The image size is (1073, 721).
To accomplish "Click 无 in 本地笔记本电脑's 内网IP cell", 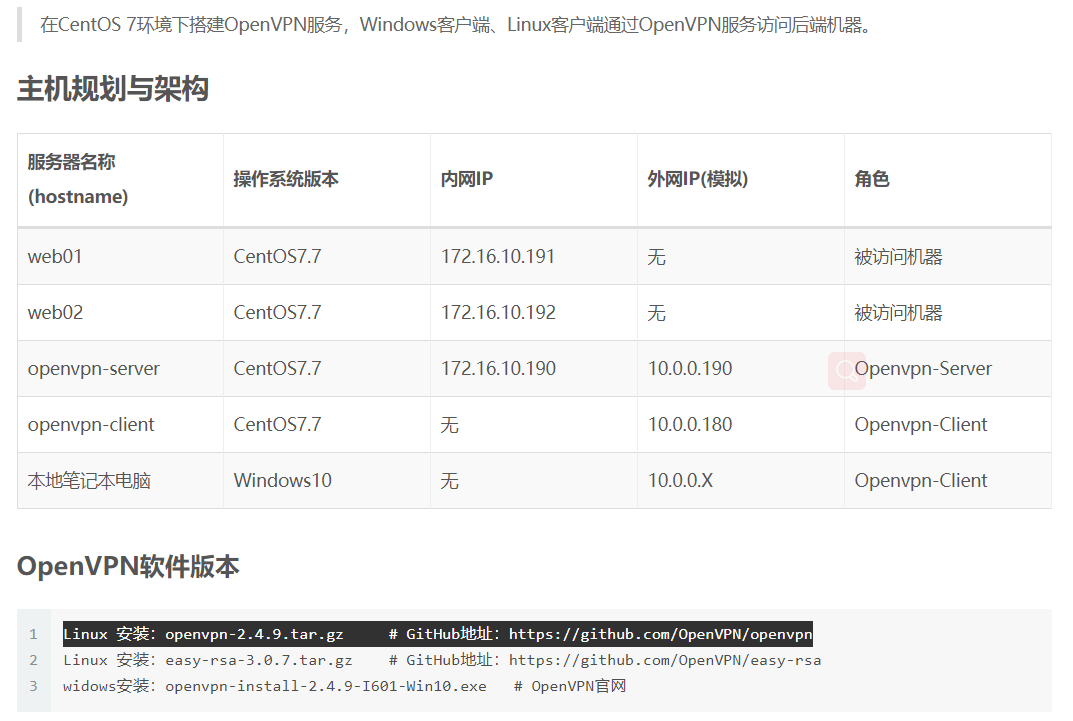I will point(450,482).
